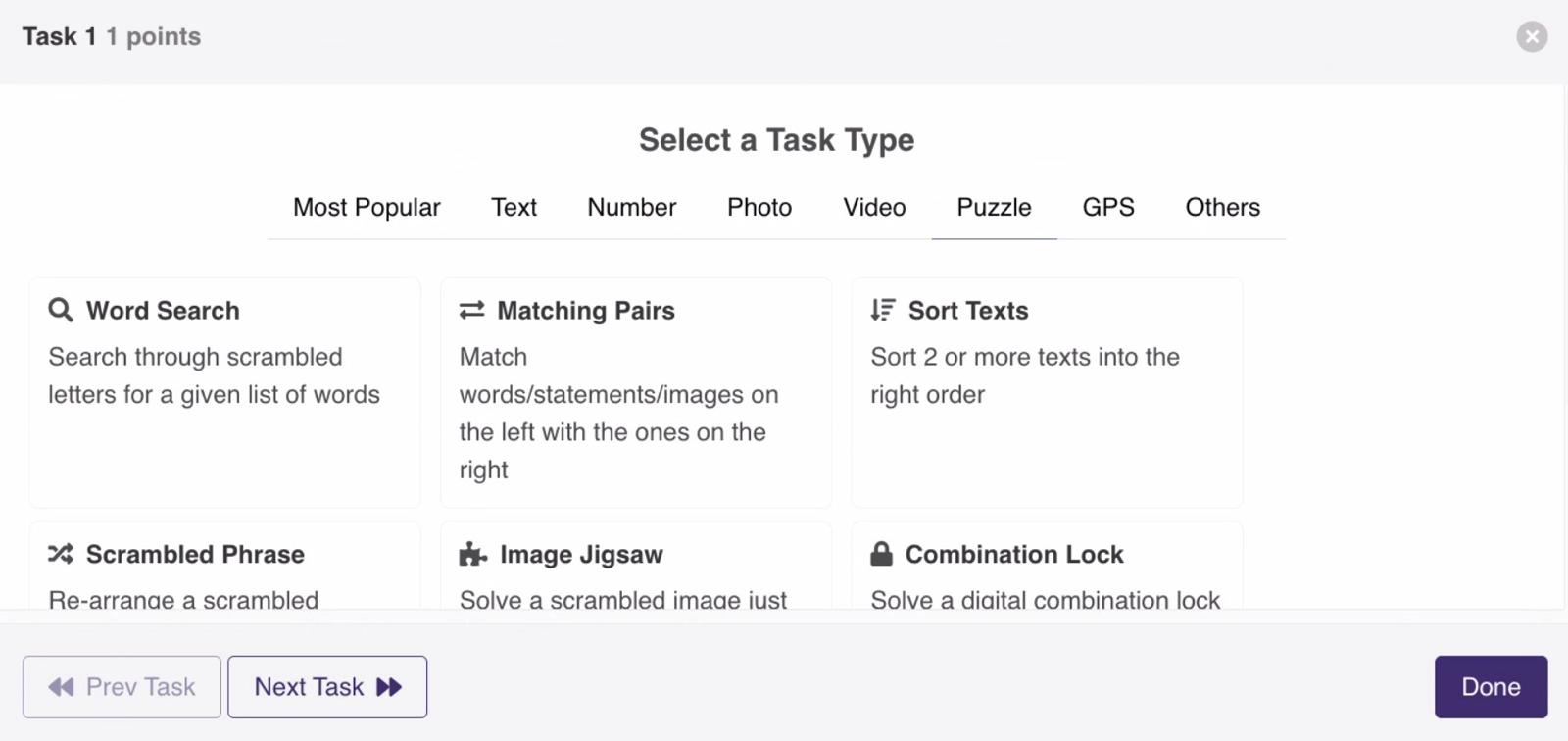Click the Sort Texts sort icon
This screenshot has width=1568, height=741.
pyautogui.click(x=883, y=310)
